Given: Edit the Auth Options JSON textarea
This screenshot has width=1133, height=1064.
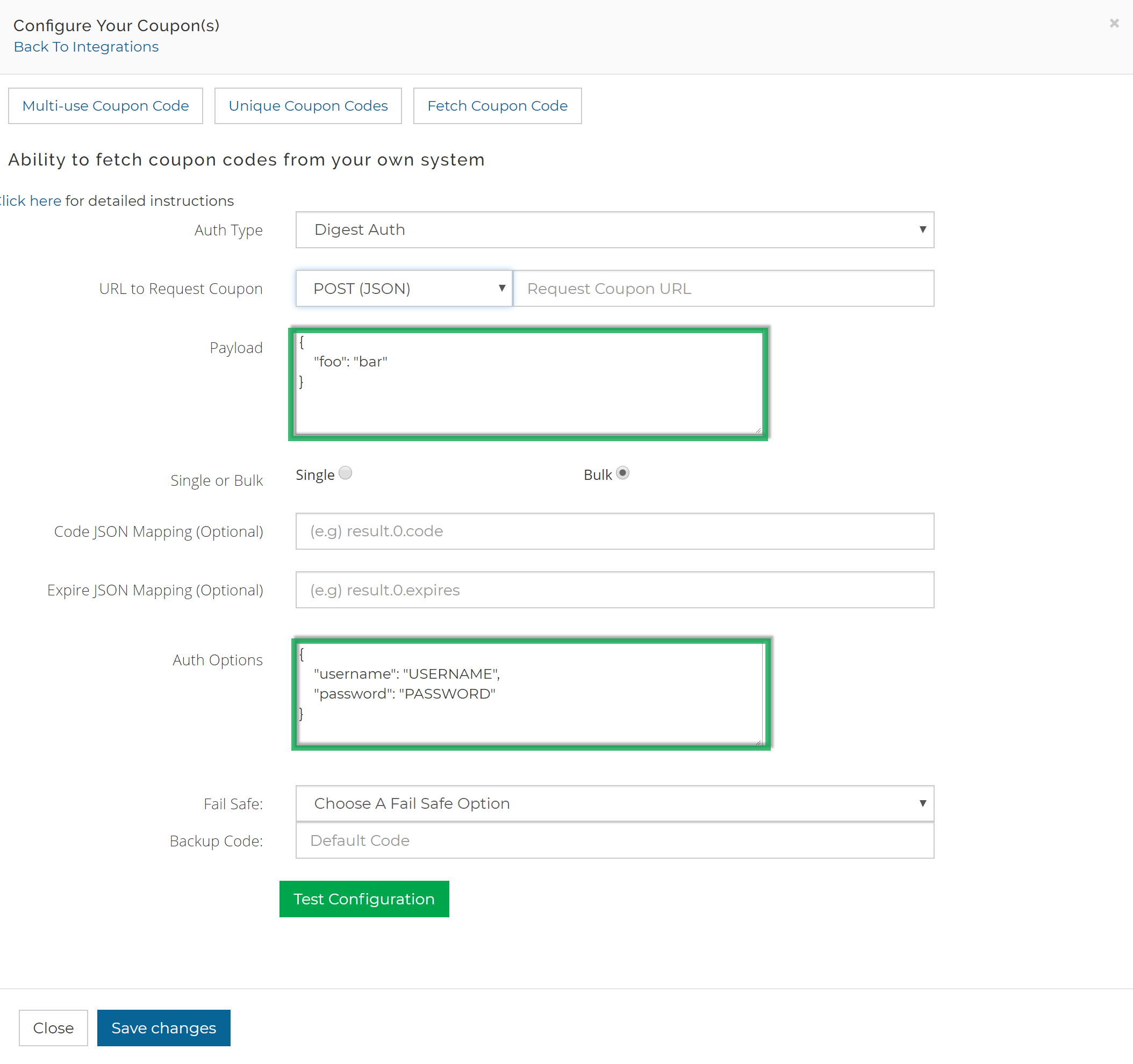Looking at the screenshot, I should (529, 693).
